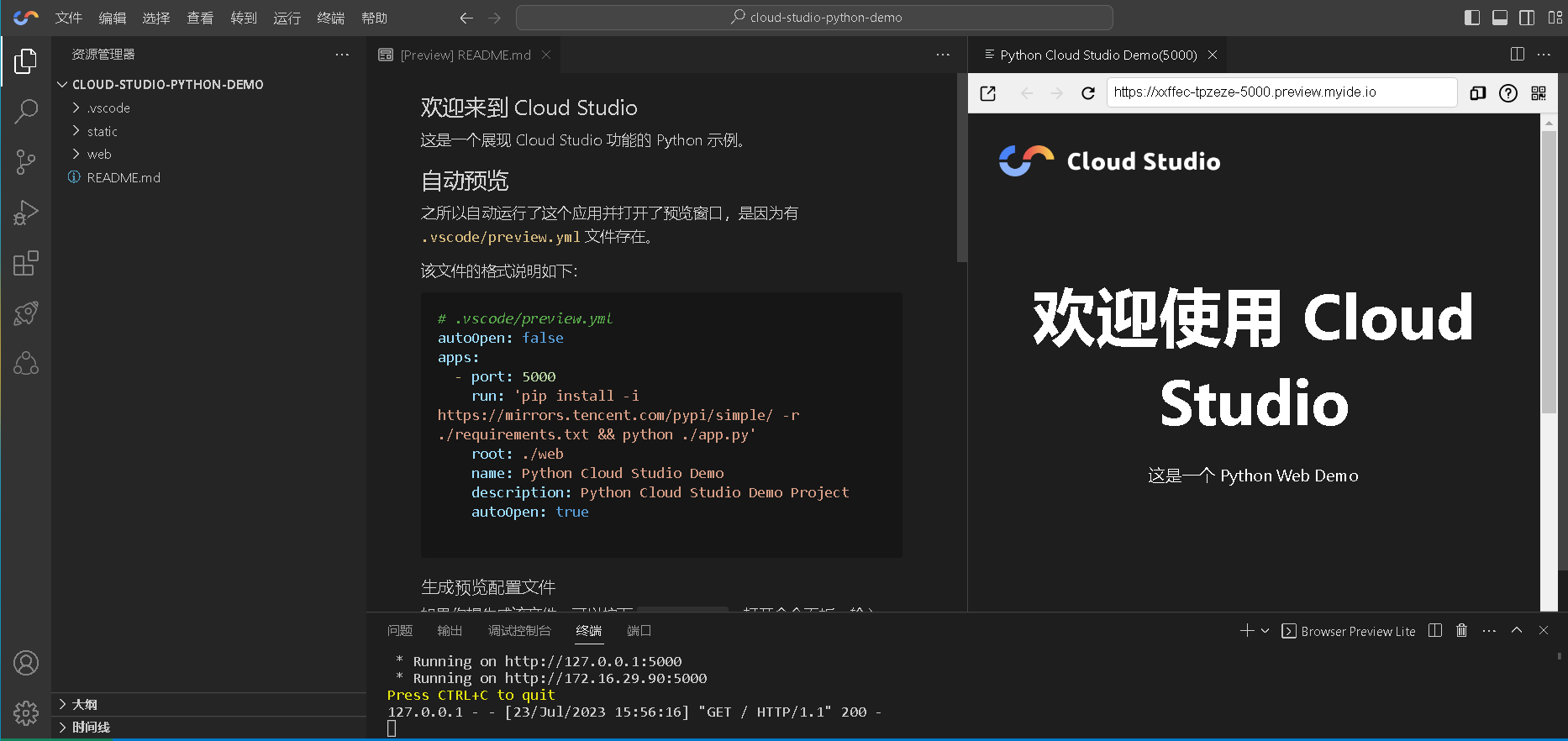Click the cloud-studio-python-demo command center search
Viewport: 1568px width, 741px height.
pos(814,18)
